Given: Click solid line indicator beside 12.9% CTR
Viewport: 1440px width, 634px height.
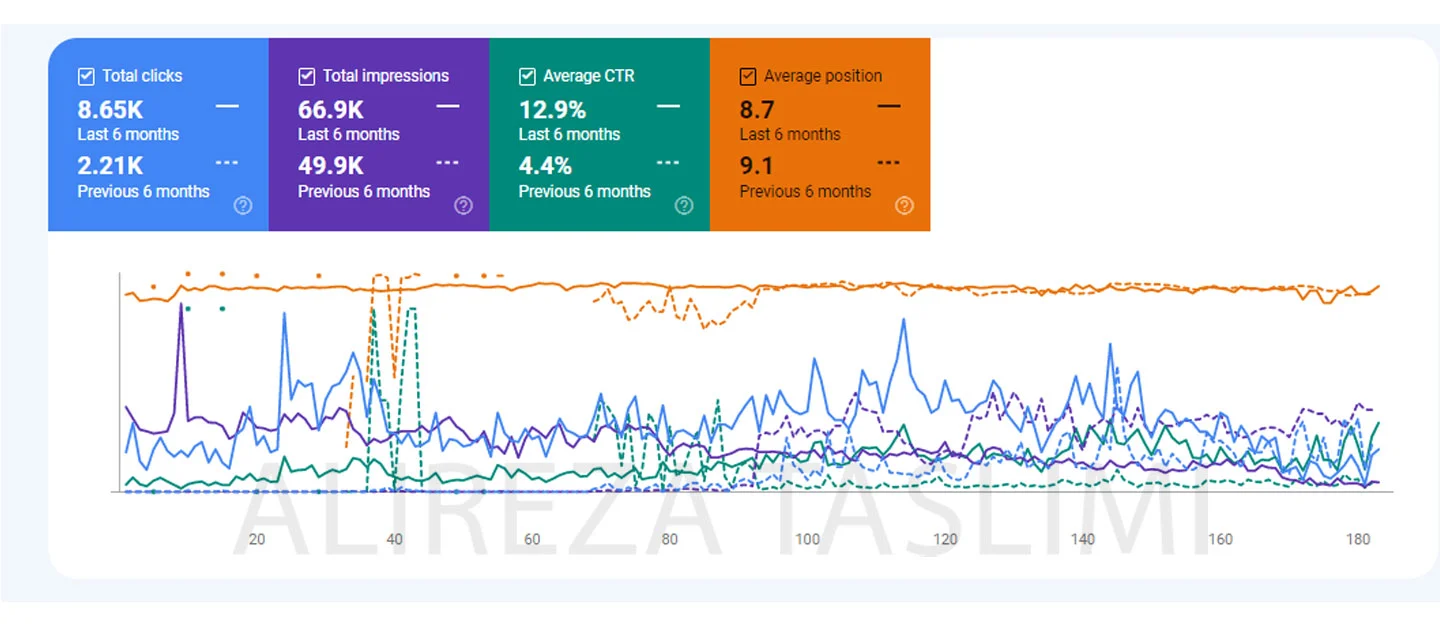Looking at the screenshot, I should 668,106.
